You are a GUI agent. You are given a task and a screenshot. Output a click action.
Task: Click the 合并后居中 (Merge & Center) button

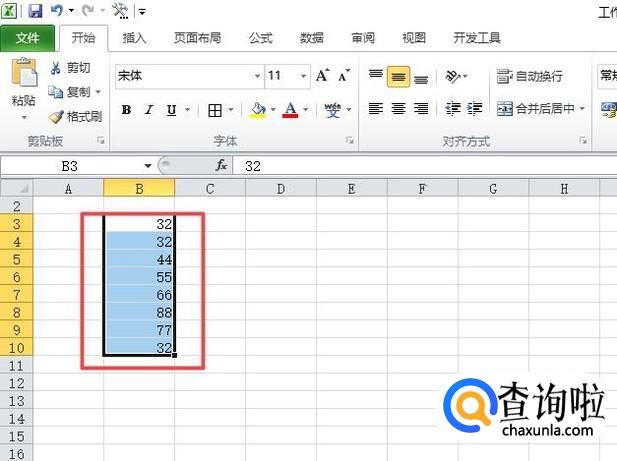point(536,109)
